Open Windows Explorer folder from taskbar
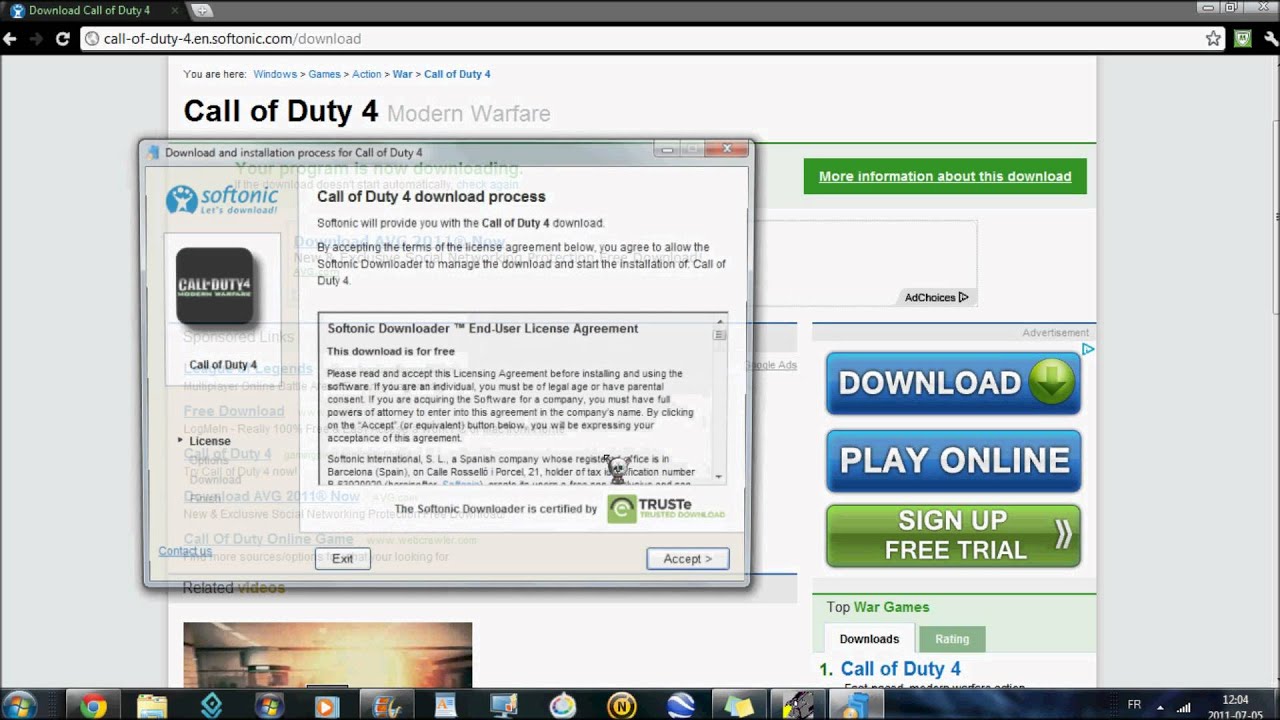The width and height of the screenshot is (1280, 720). (x=152, y=706)
